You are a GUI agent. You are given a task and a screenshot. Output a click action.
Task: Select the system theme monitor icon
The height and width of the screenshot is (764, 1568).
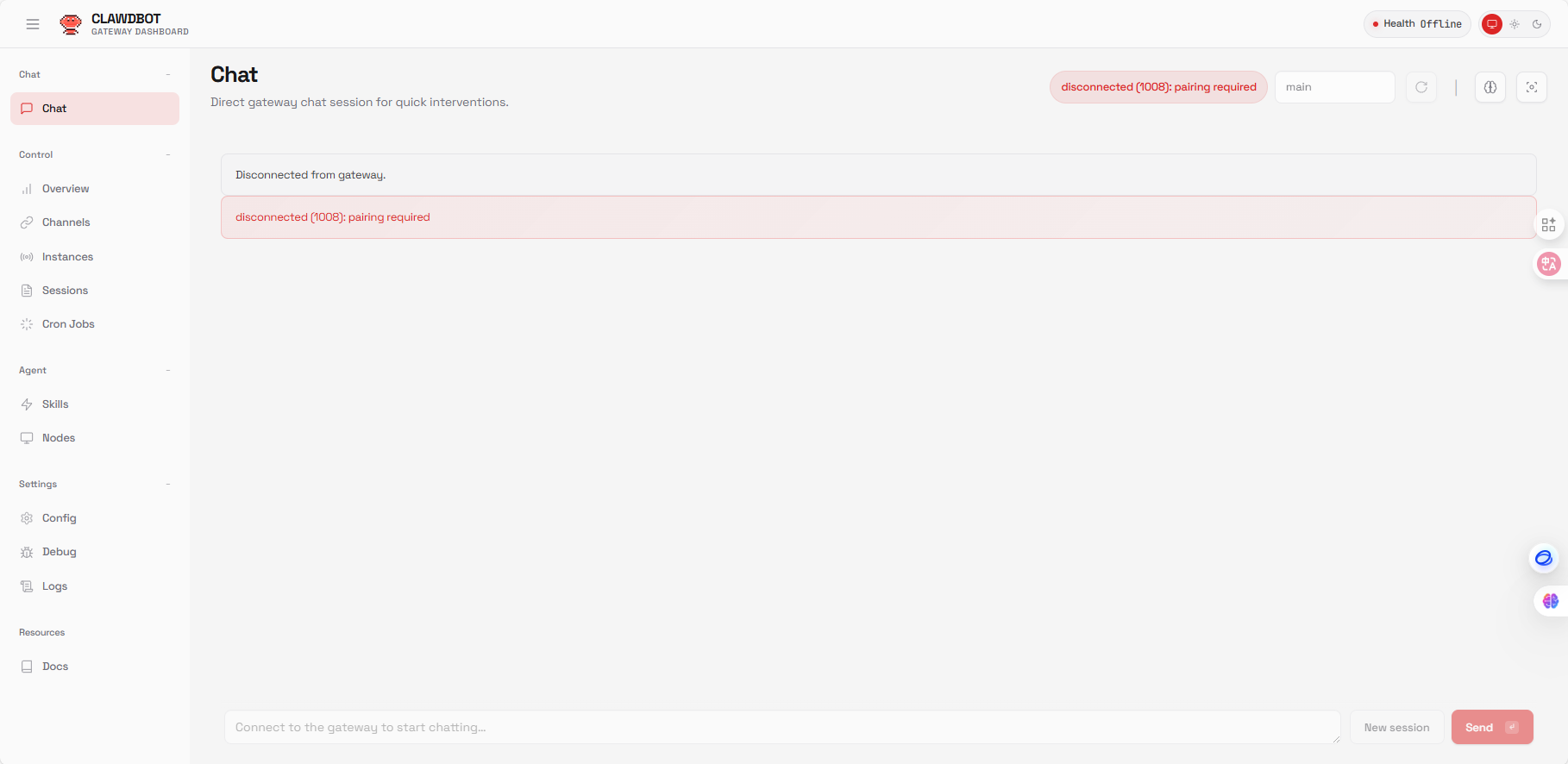click(x=1492, y=24)
